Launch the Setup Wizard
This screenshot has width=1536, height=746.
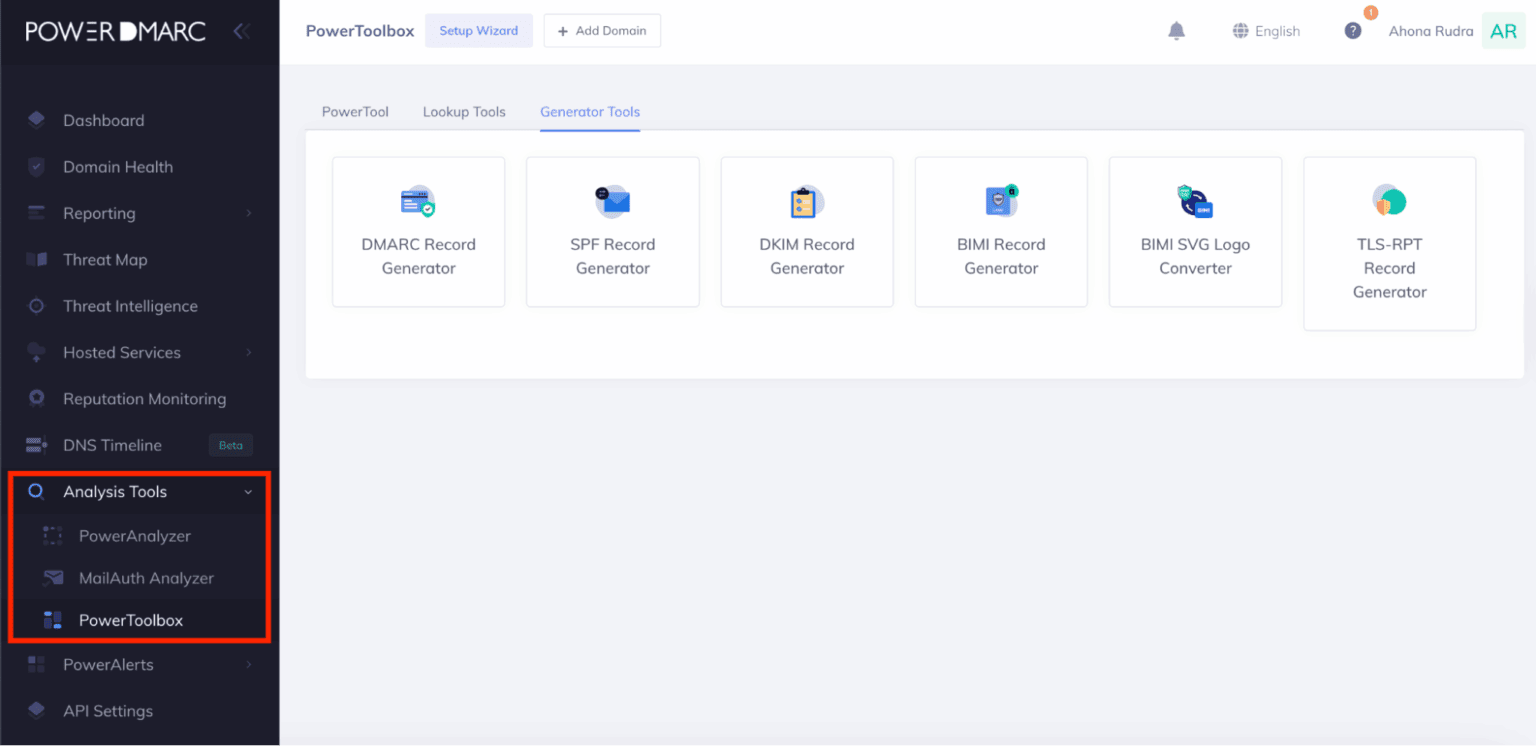coord(478,30)
